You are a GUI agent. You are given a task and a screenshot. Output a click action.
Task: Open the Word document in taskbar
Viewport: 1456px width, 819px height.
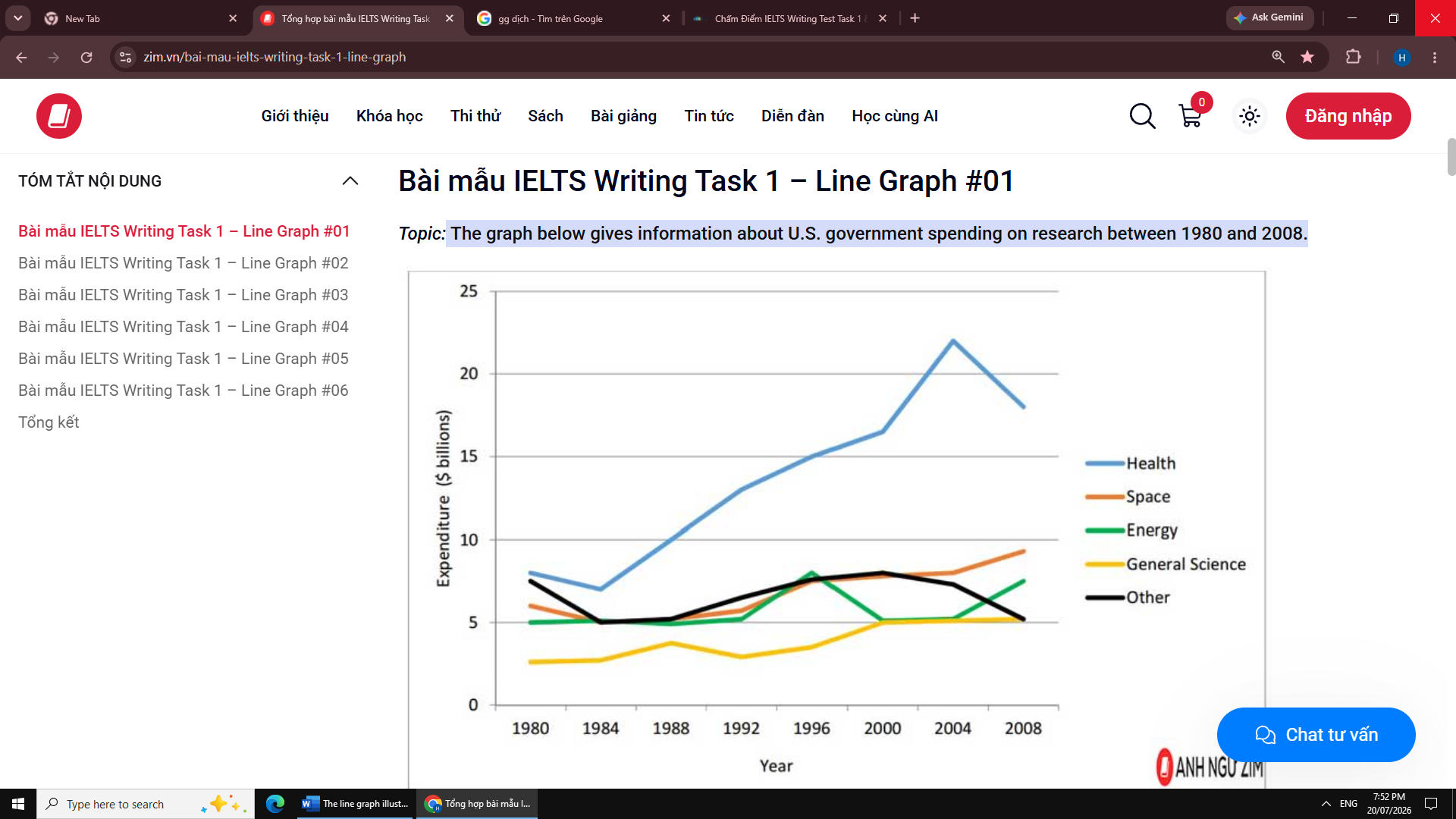(x=356, y=804)
